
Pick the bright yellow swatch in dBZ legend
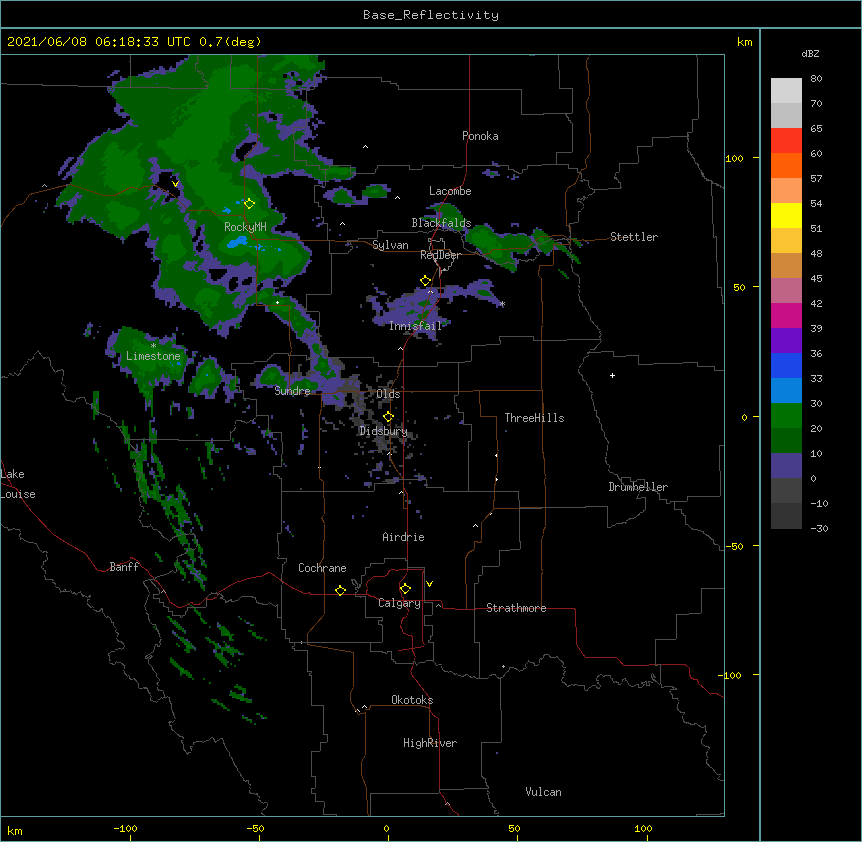click(x=786, y=215)
